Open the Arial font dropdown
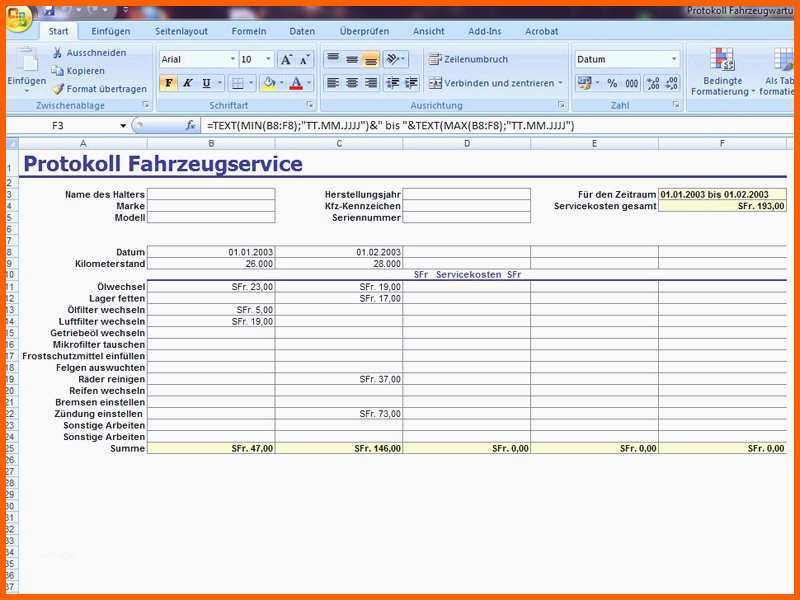 pos(232,58)
